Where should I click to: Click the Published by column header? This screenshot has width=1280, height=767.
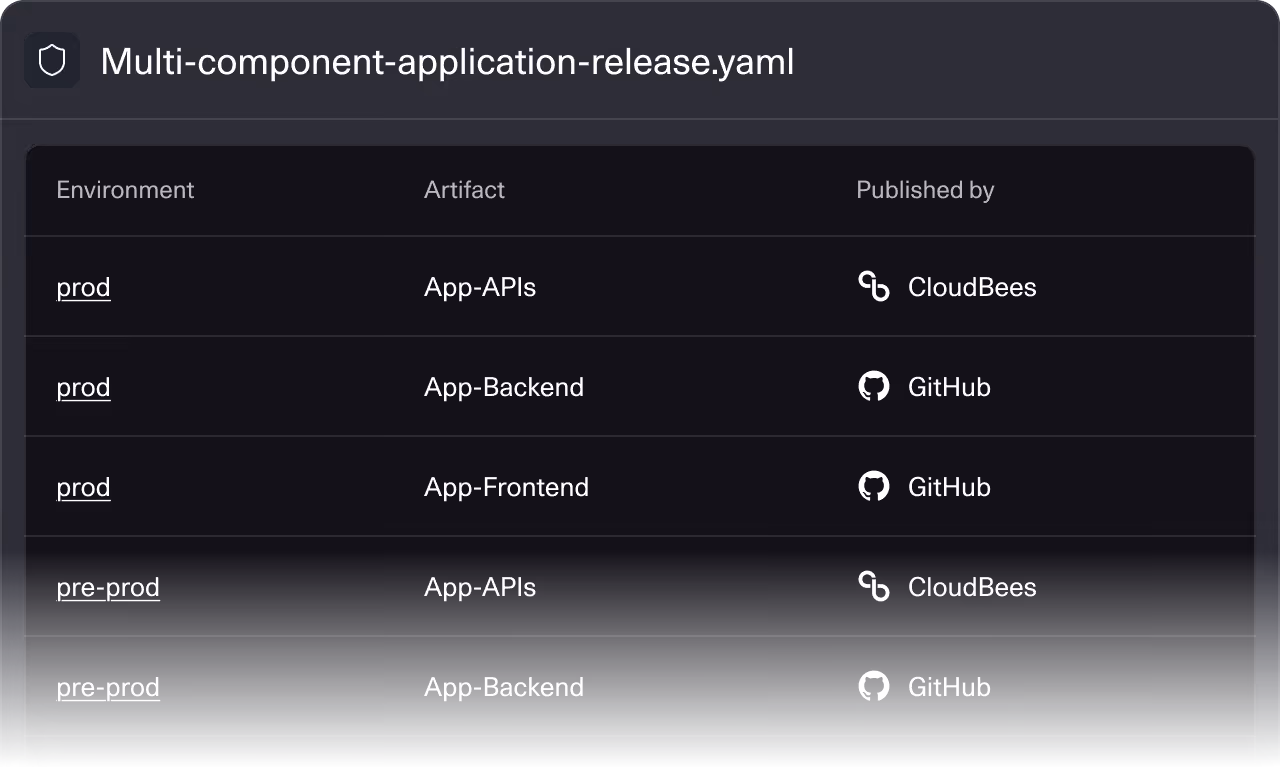coord(925,190)
